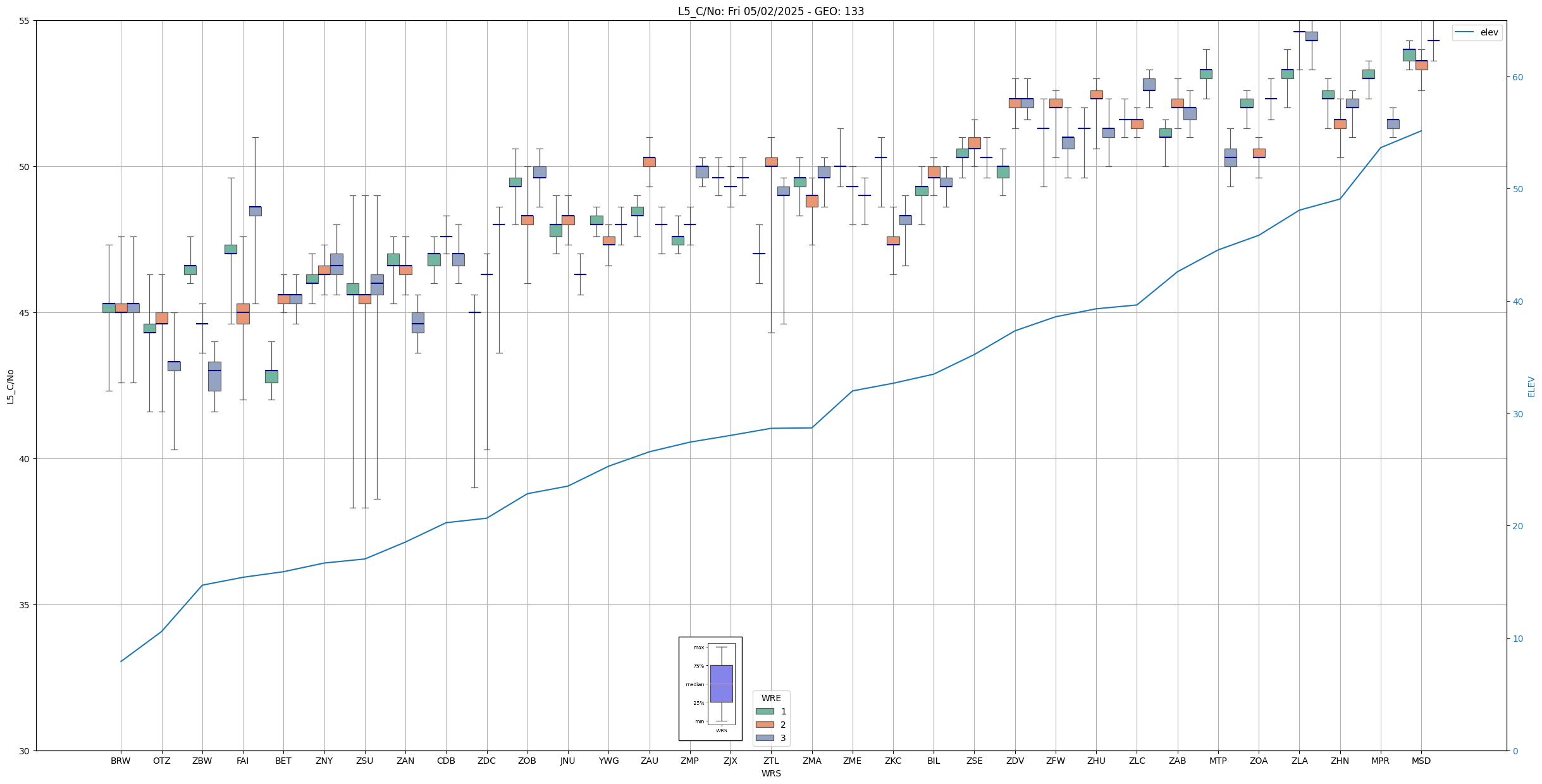This screenshot has height=784, width=1542.
Task: Click the ZDV station tick label
Action: click(1015, 761)
